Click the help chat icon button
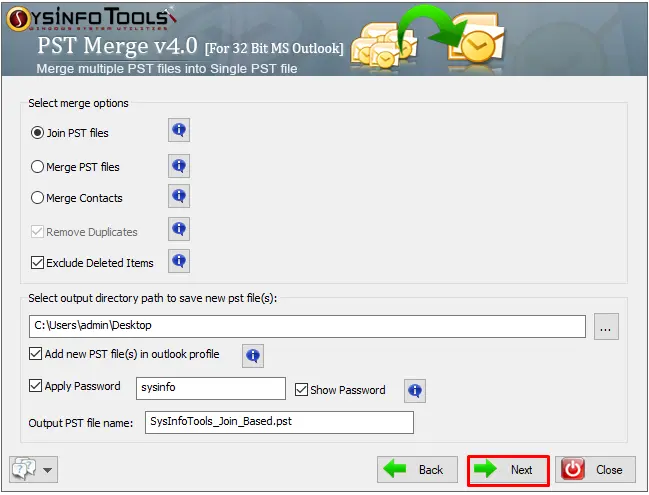649x495 pixels. [x=24, y=469]
